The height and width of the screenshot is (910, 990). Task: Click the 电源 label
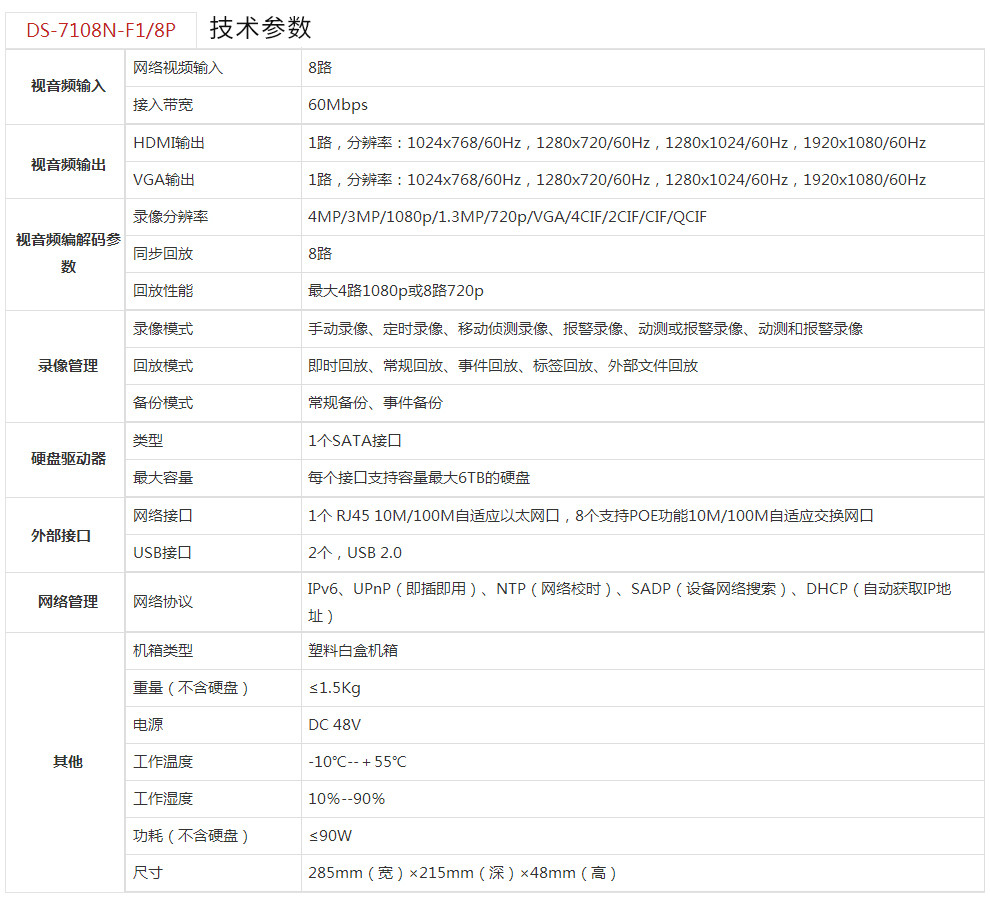click(x=148, y=725)
